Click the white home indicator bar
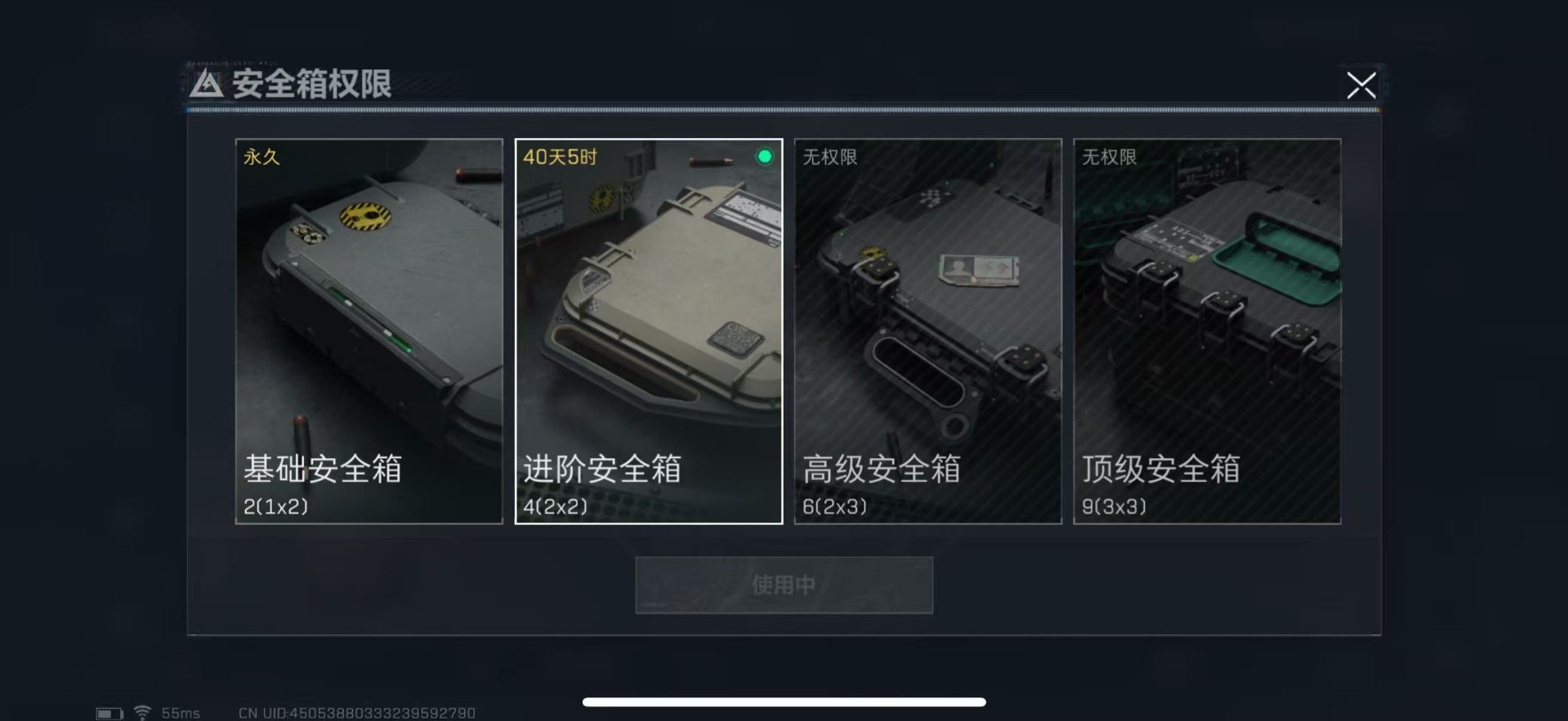1568x721 pixels. point(784,701)
